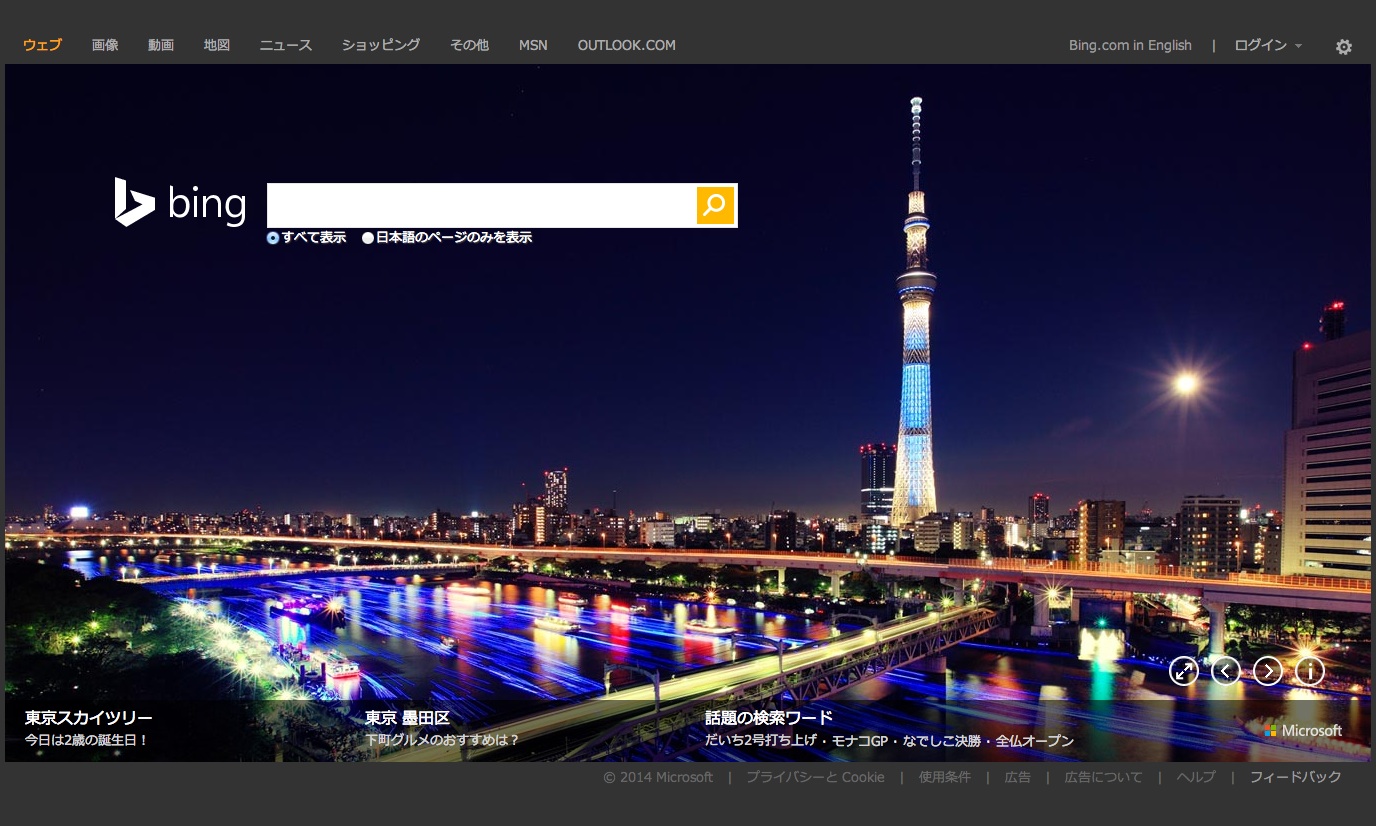
Task: Open the フィードバック link
Action: [1295, 777]
